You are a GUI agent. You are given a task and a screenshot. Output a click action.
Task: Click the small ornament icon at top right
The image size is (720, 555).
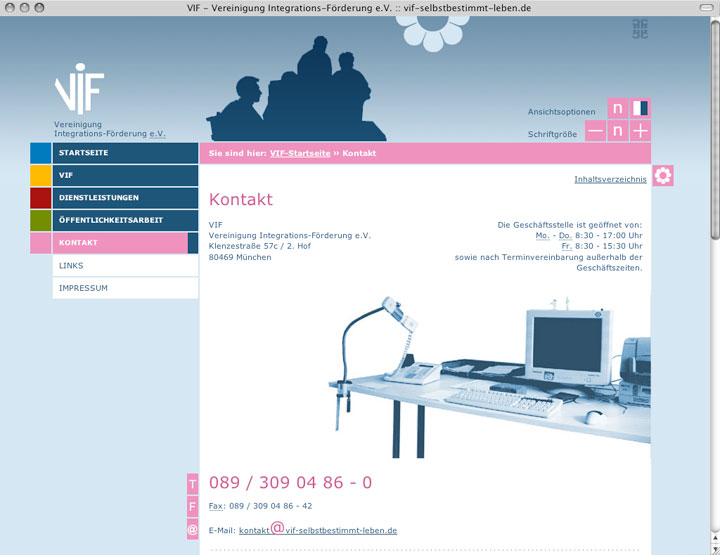pyautogui.click(x=640, y=29)
